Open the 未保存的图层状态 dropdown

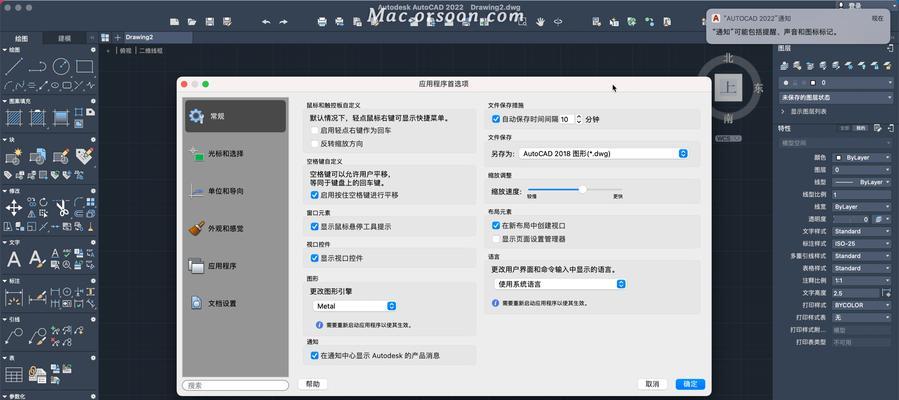tap(835, 98)
